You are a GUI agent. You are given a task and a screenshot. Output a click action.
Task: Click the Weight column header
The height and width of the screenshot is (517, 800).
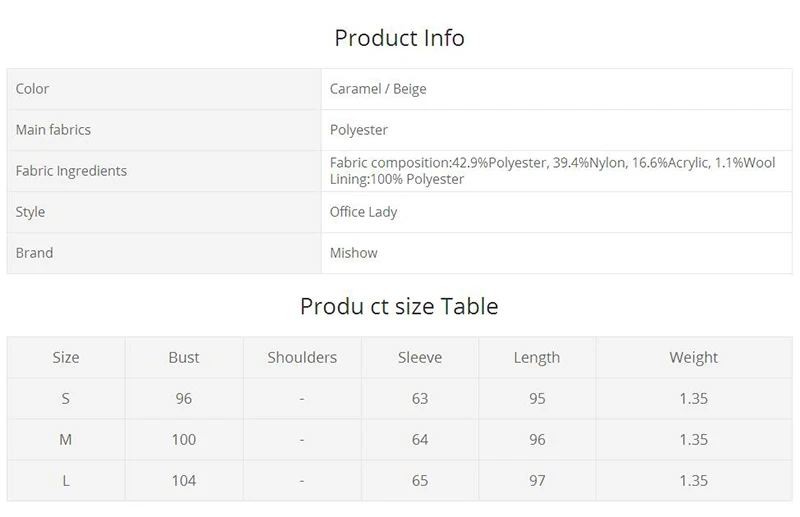tap(693, 358)
